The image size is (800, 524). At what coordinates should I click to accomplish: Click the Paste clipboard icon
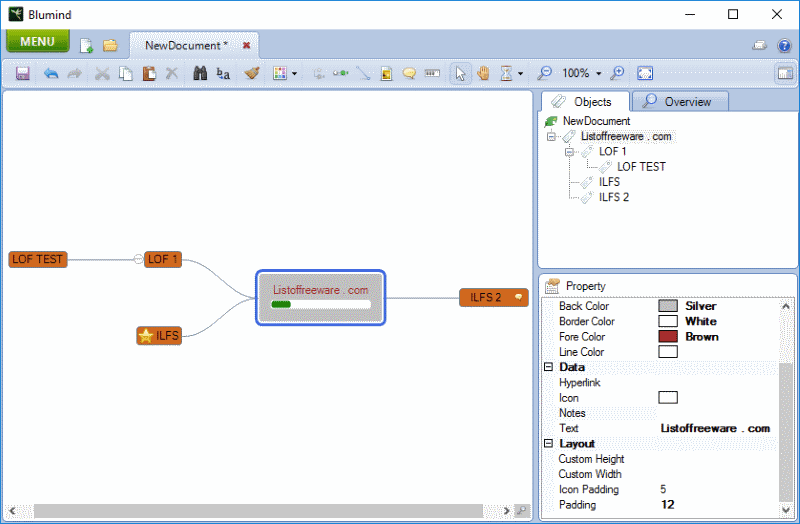click(149, 73)
